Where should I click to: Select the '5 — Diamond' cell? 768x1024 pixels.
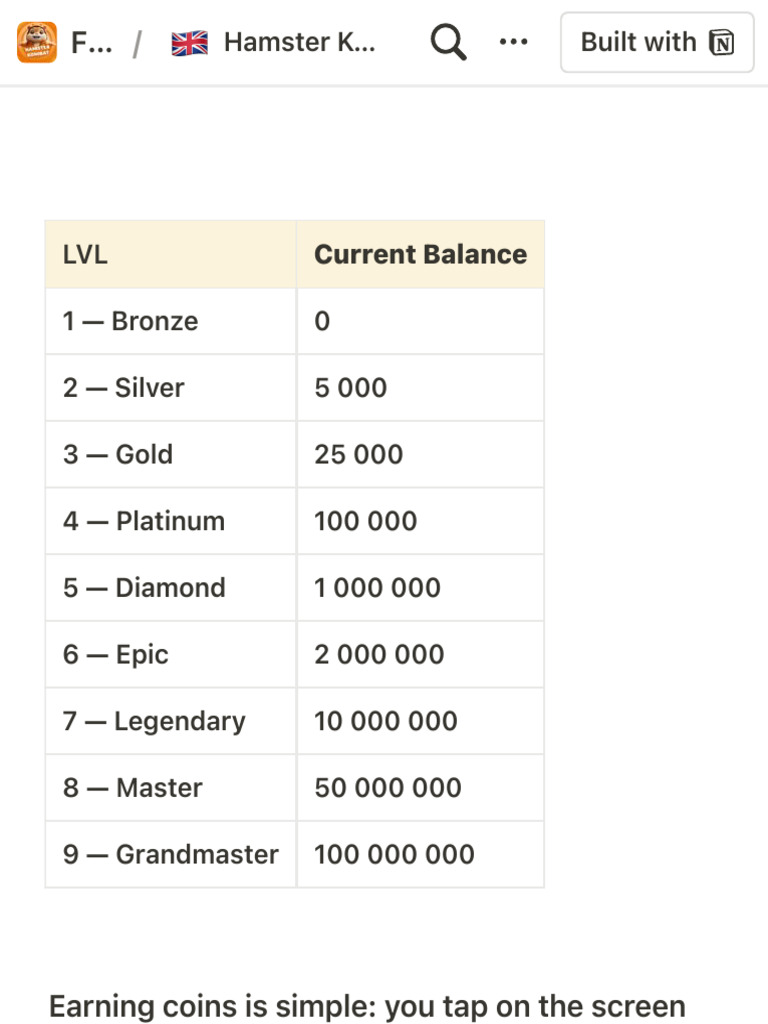pyautogui.click(x=170, y=588)
